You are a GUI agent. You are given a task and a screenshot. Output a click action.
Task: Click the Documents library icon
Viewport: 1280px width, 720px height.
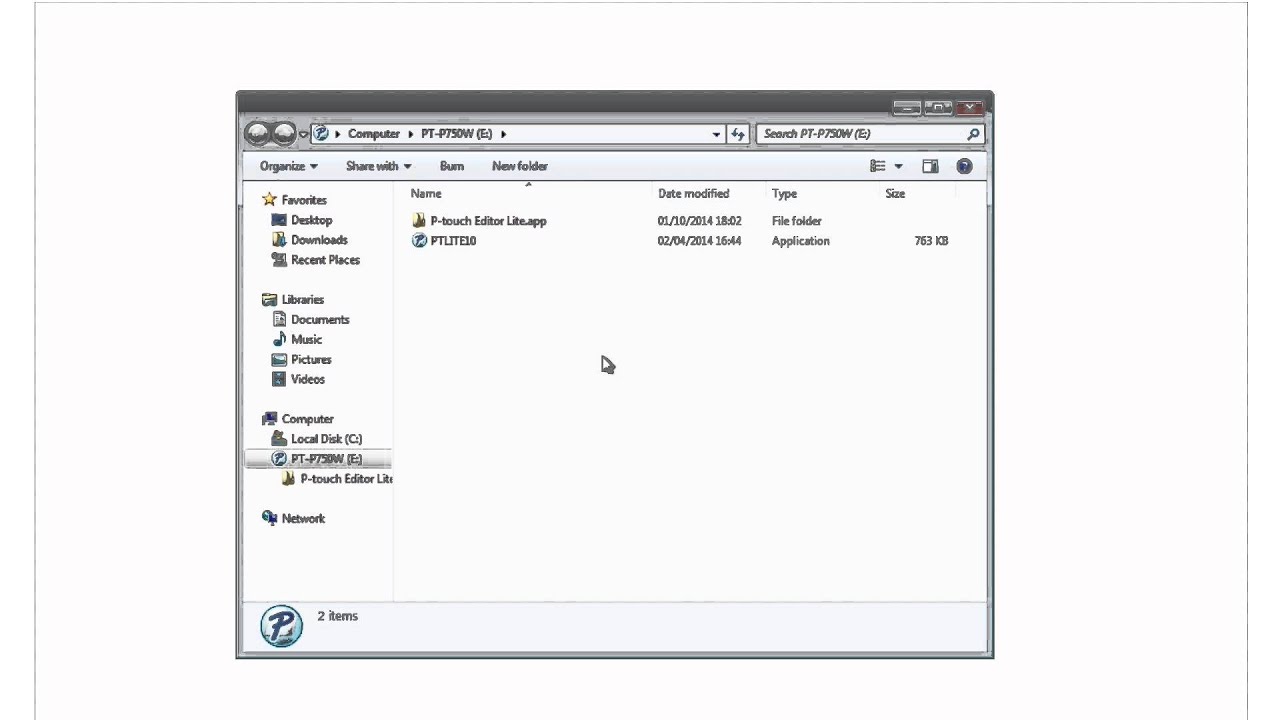279,319
